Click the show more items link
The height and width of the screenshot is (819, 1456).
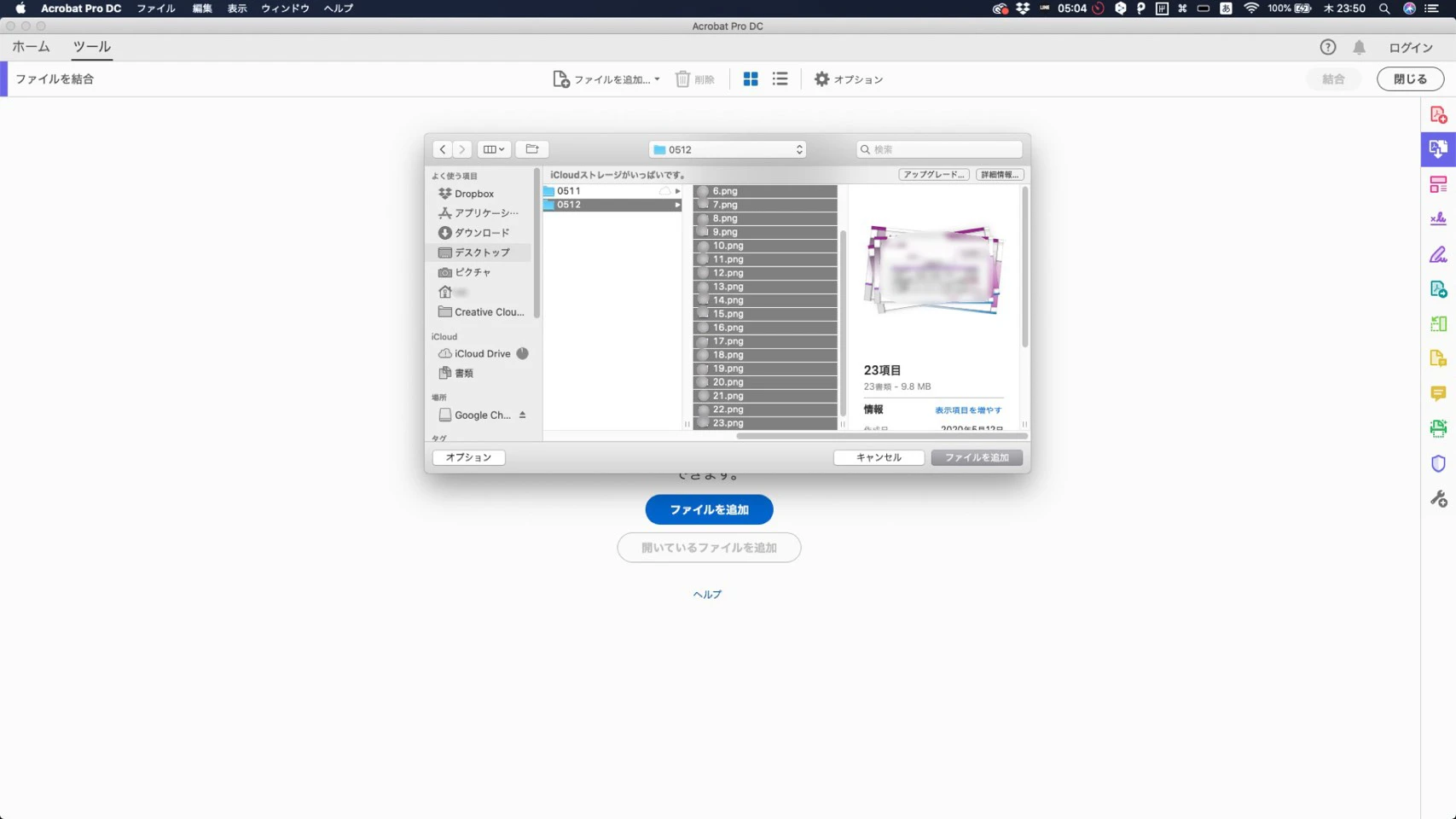(968, 410)
